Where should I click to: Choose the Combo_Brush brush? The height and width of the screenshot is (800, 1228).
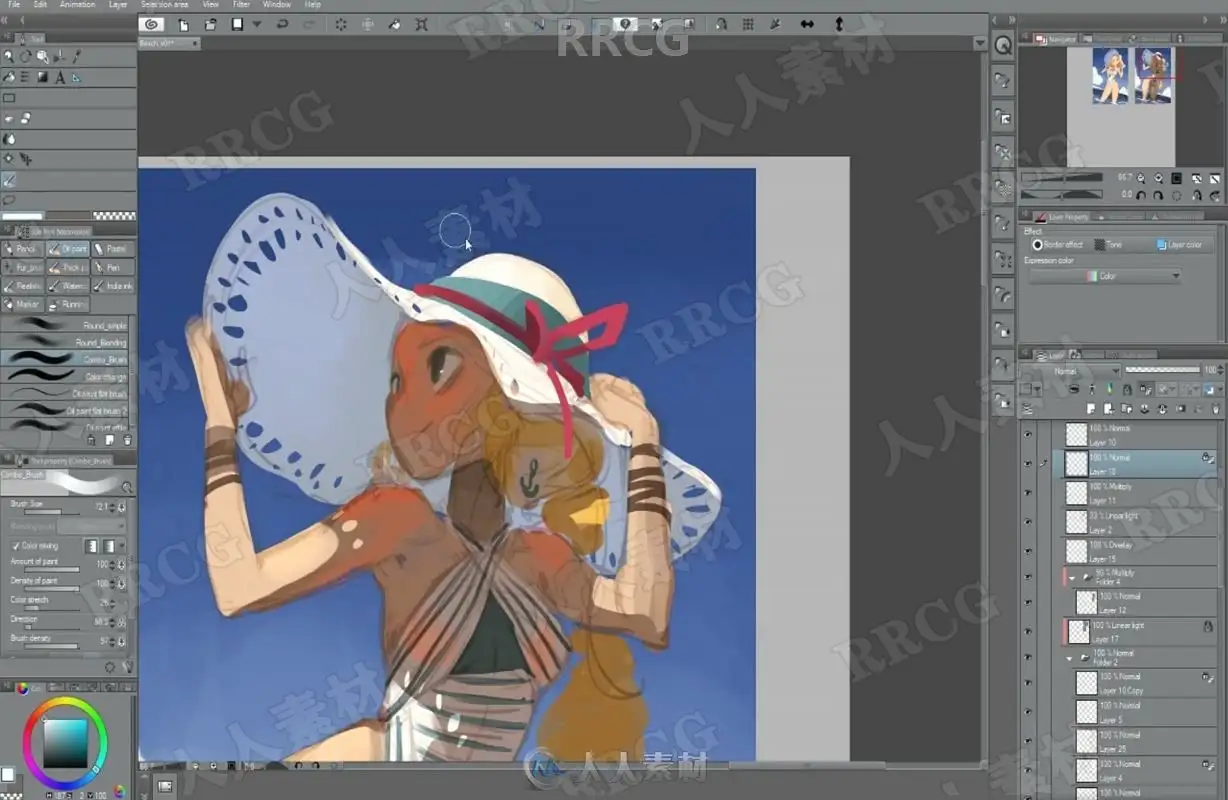66,359
